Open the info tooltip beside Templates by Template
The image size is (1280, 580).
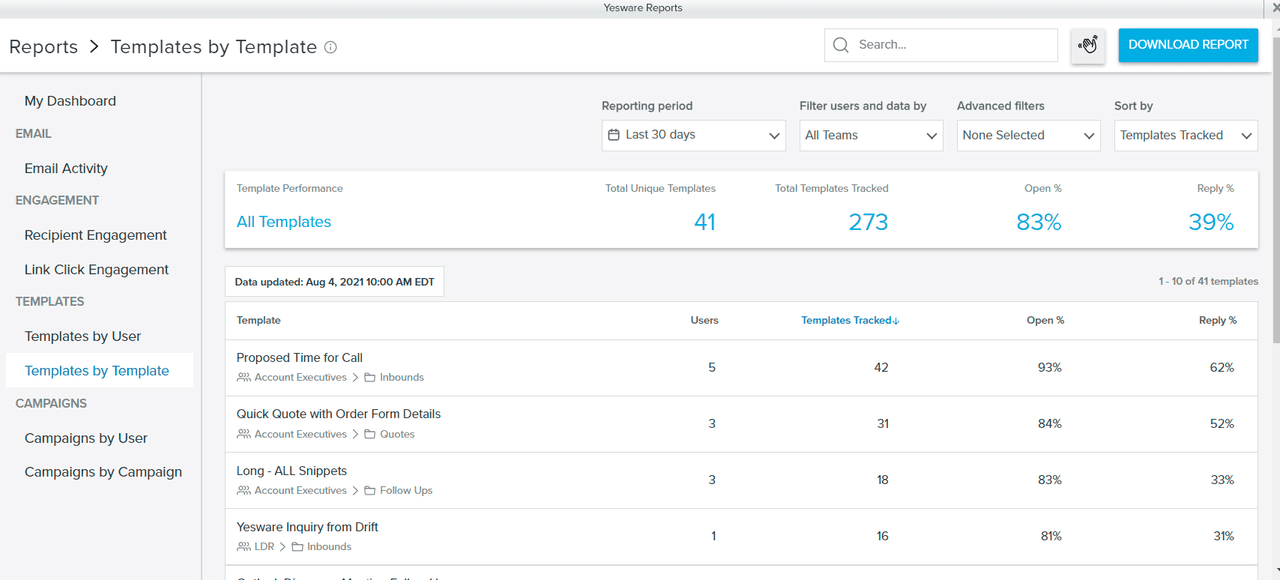[x=329, y=47]
